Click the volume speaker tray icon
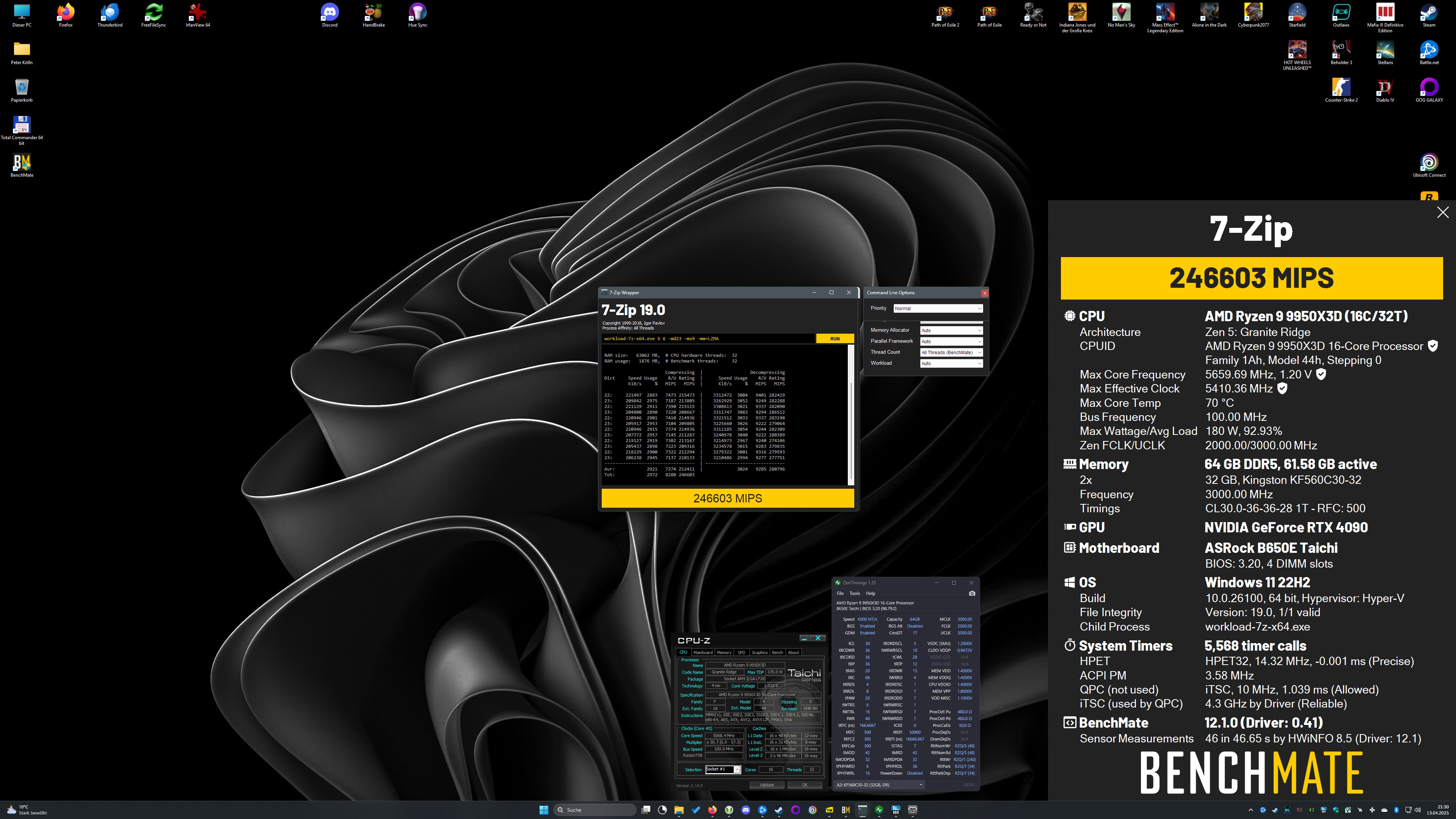 (x=1418, y=810)
